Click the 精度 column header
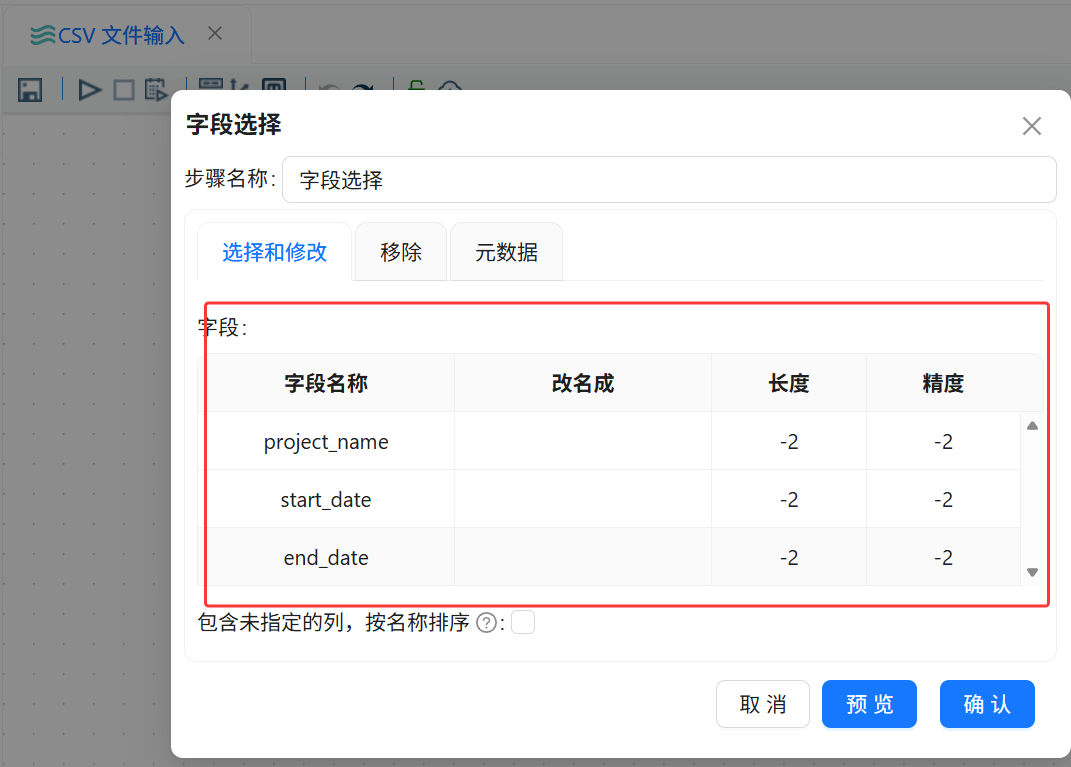Screen dimensions: 1071x767 click(x=943, y=383)
